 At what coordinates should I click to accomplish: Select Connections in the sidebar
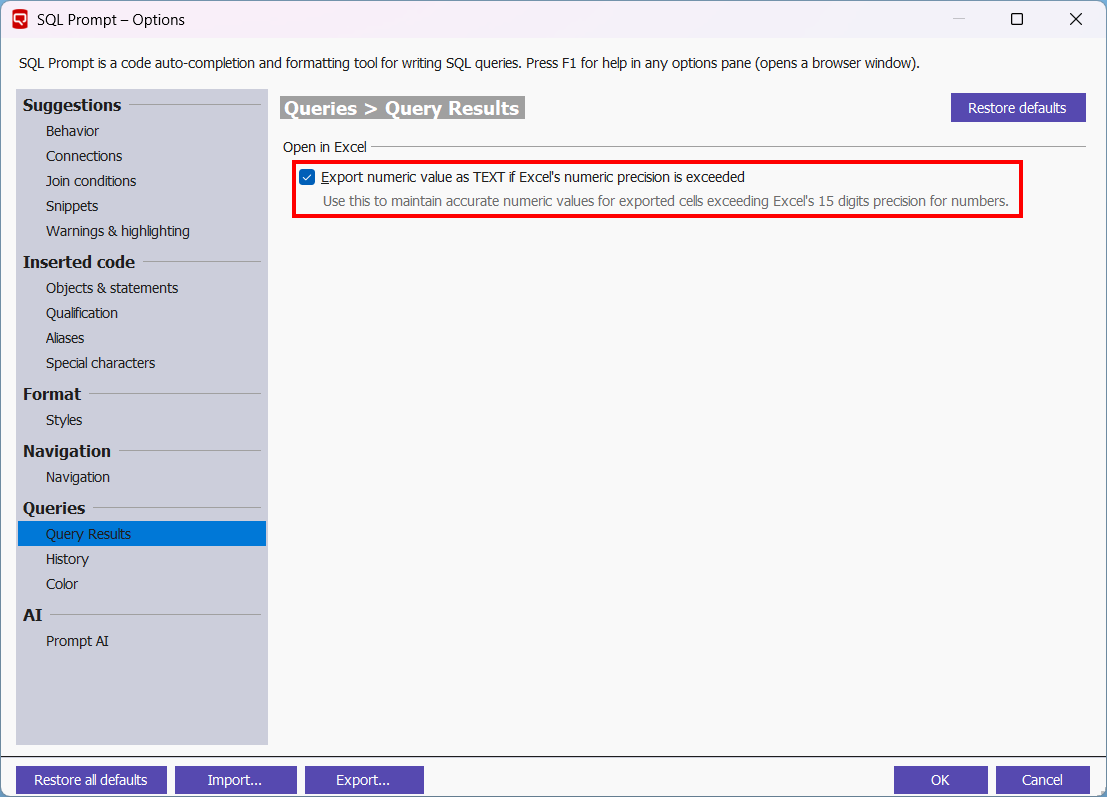(x=84, y=156)
